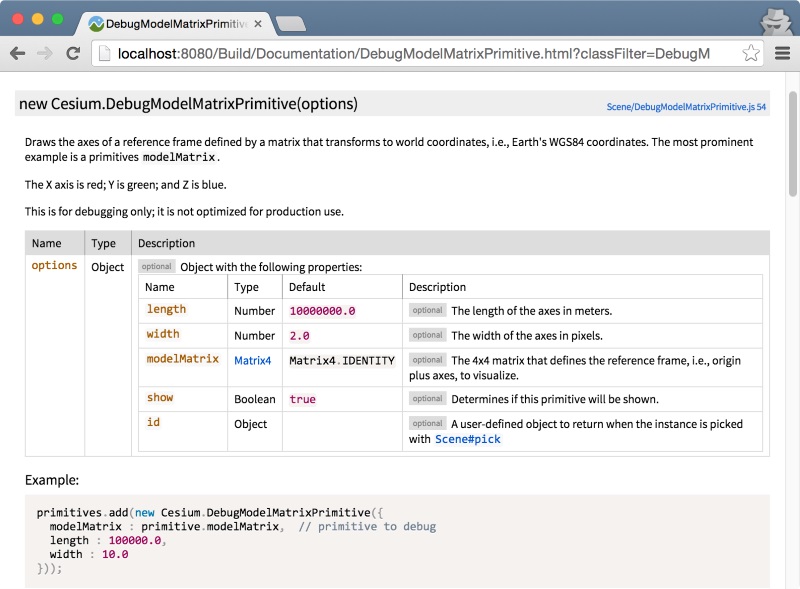Viewport: 800px width, 589px height.
Task: Open the Chrome hamburger menu
Action: (782, 53)
